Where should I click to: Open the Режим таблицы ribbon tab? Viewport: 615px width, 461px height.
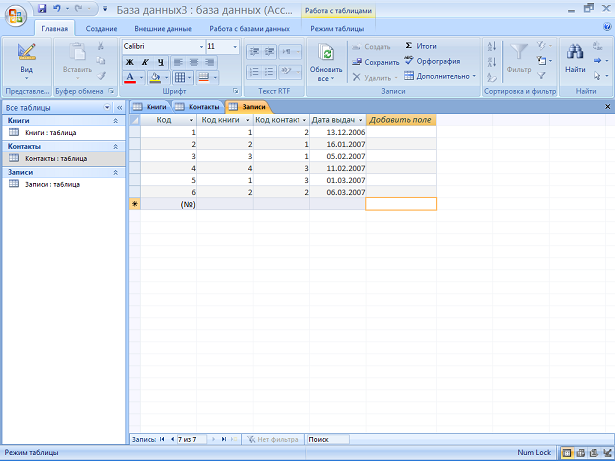click(337, 29)
